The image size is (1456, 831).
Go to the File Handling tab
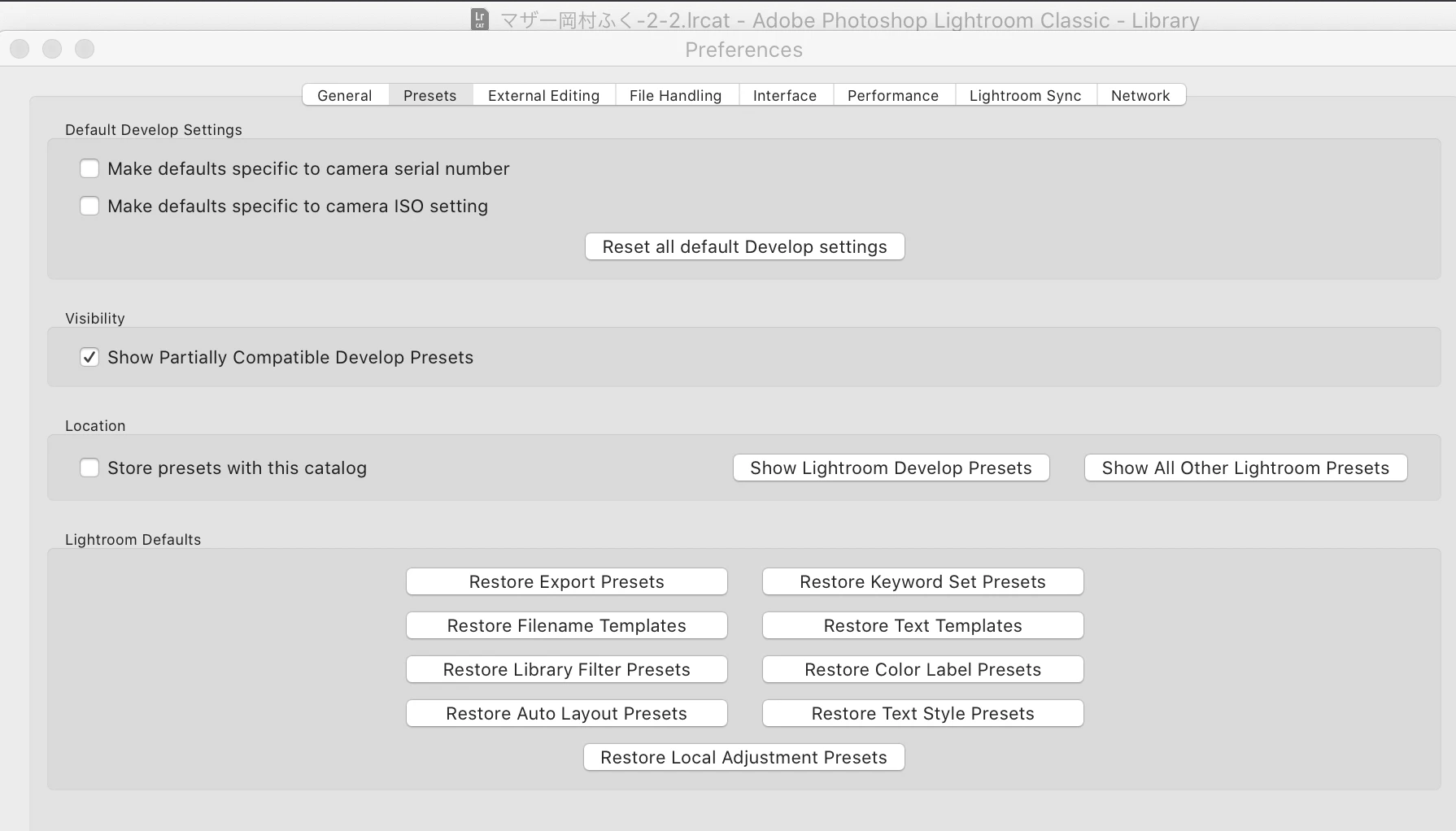[x=676, y=95]
